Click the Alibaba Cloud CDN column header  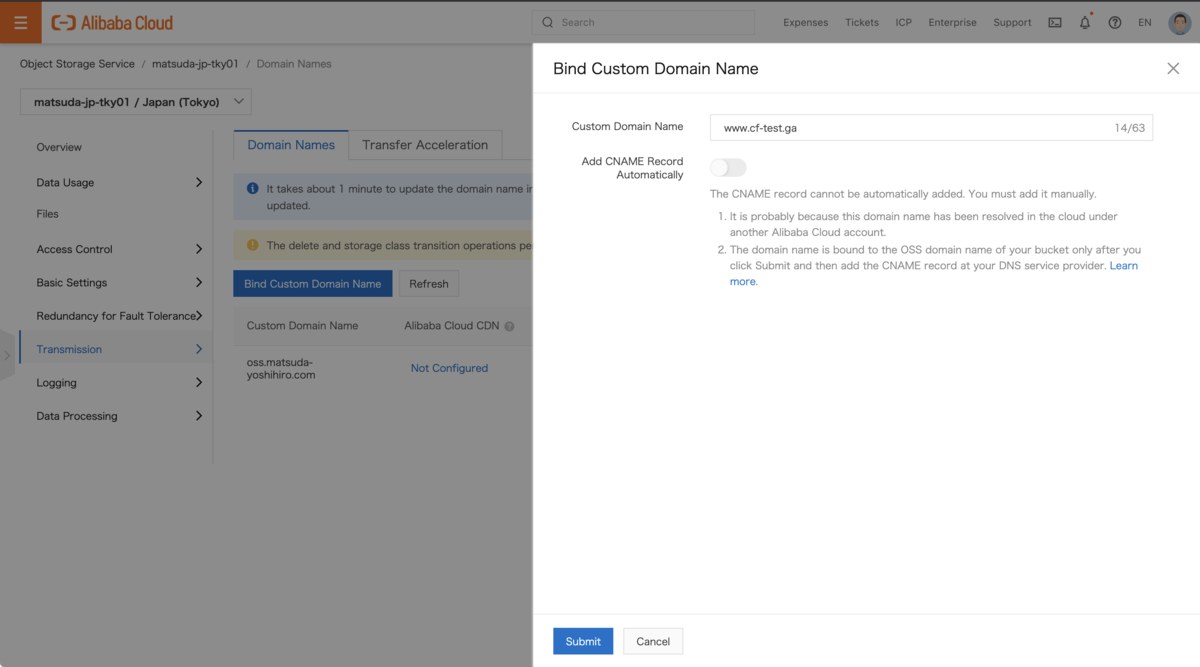(x=451, y=326)
